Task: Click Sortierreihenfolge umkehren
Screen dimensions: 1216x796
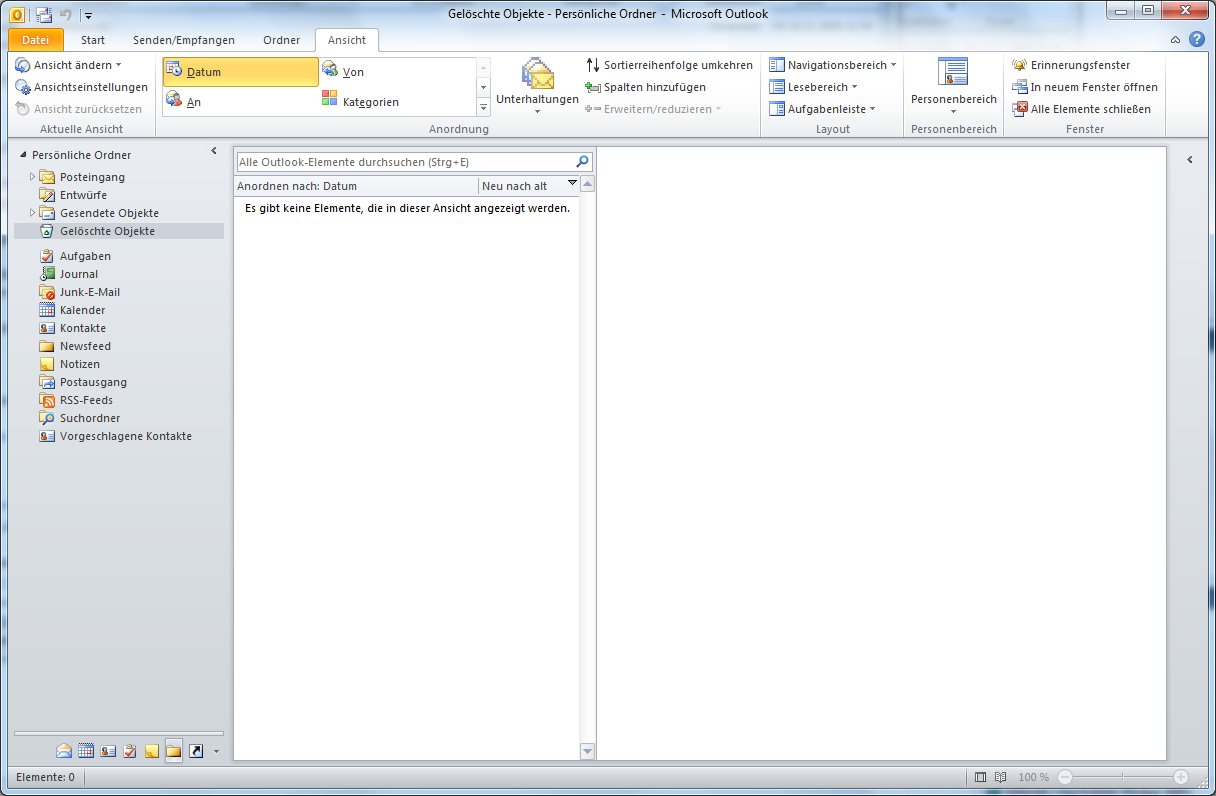Action: [669, 65]
